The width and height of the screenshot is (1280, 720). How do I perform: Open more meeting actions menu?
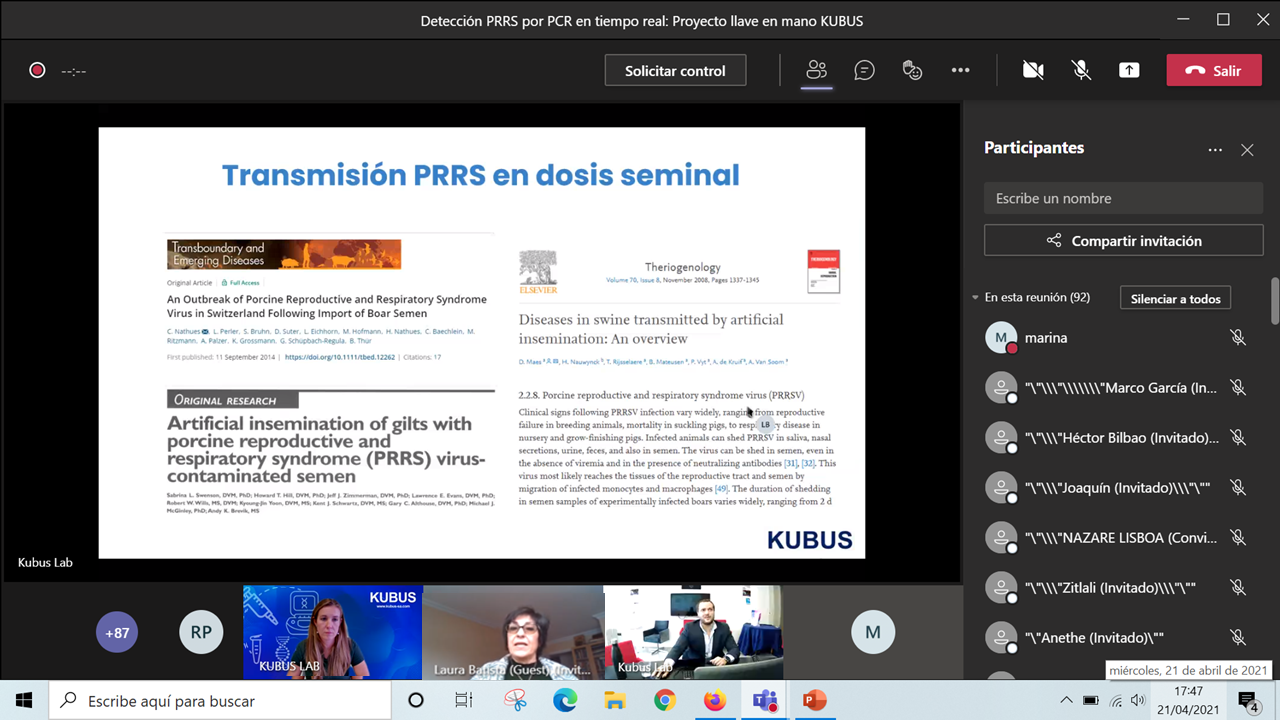(960, 70)
